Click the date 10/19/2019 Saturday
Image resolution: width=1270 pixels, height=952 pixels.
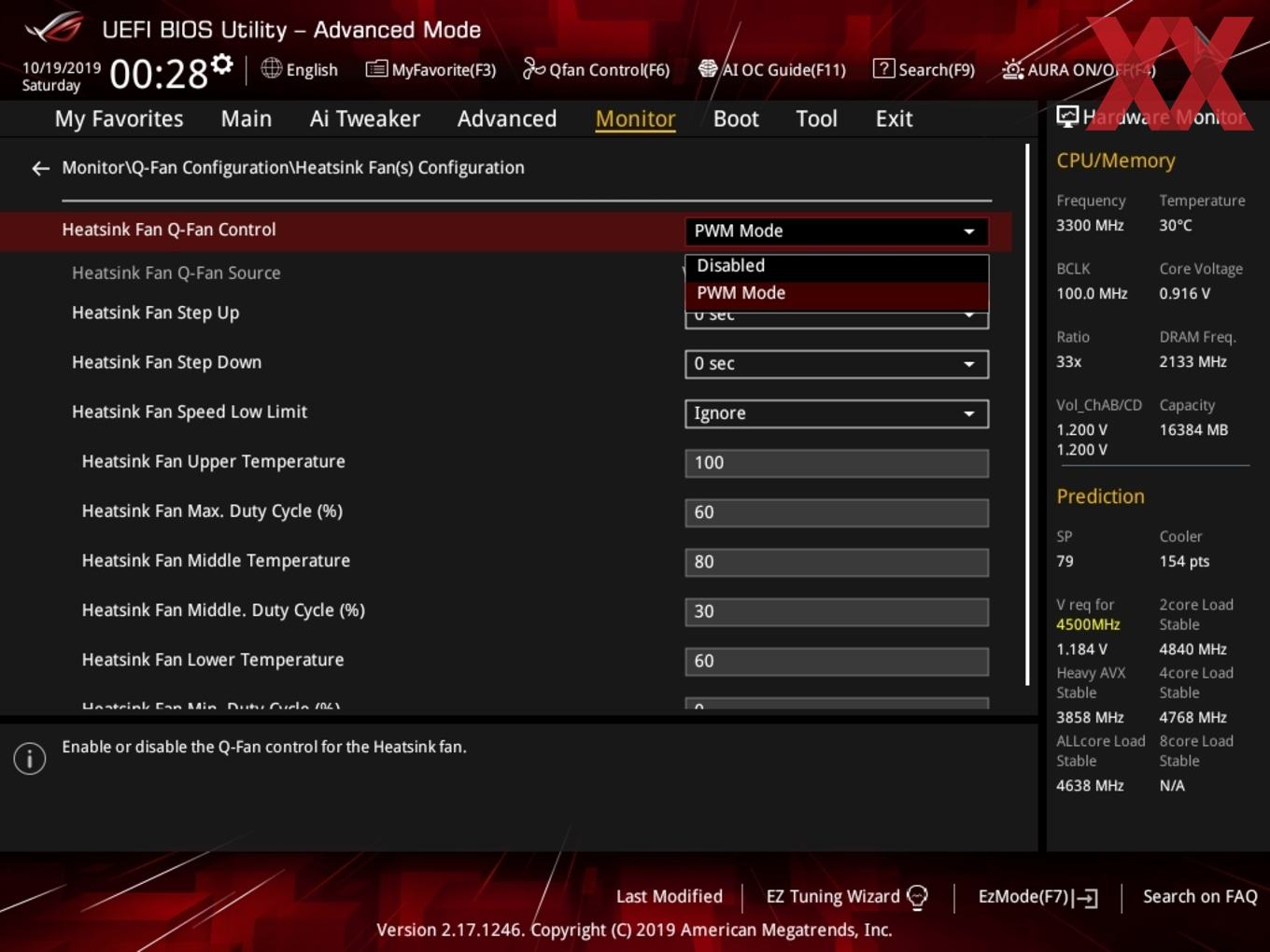pos(61,77)
